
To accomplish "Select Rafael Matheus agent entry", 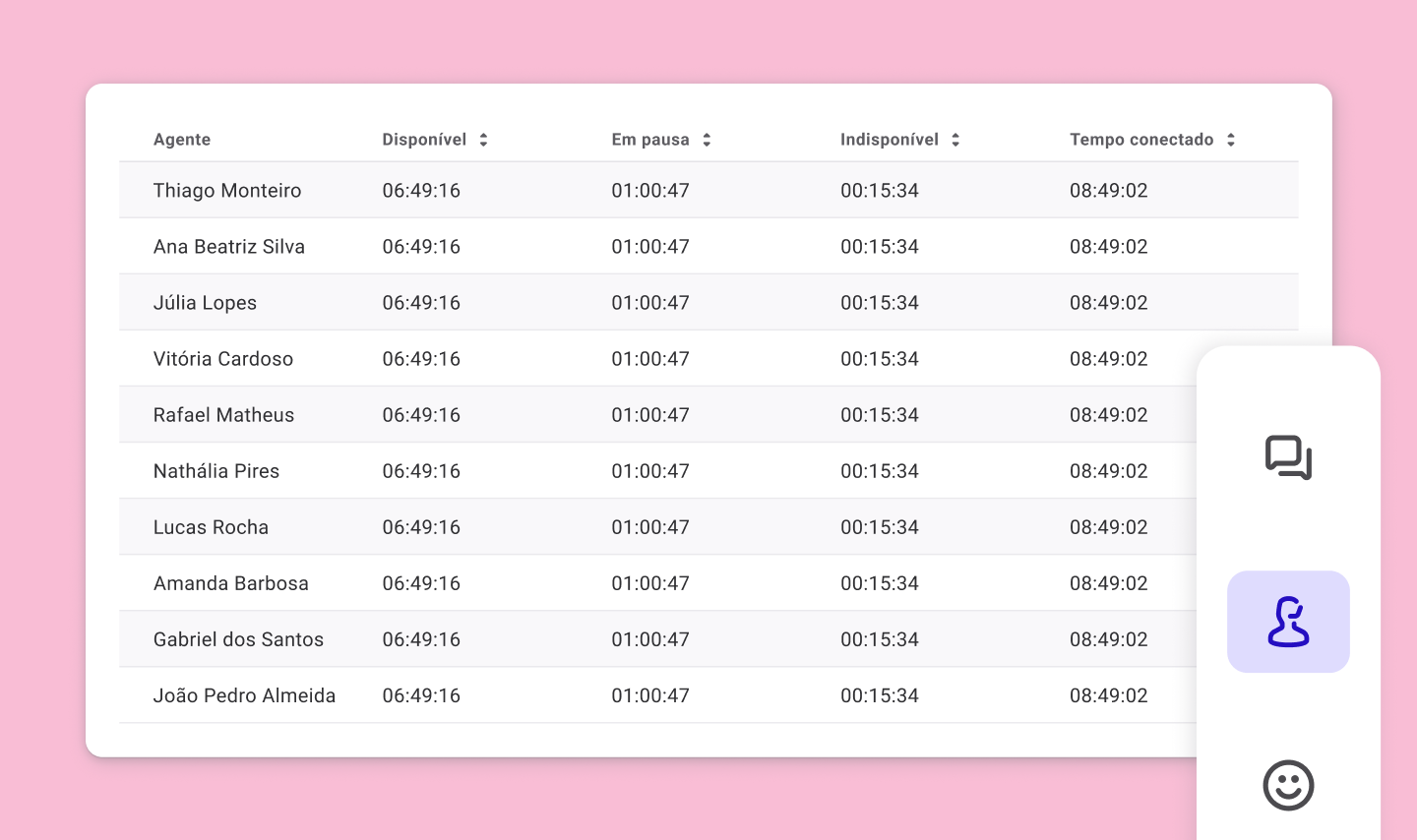I will point(223,415).
